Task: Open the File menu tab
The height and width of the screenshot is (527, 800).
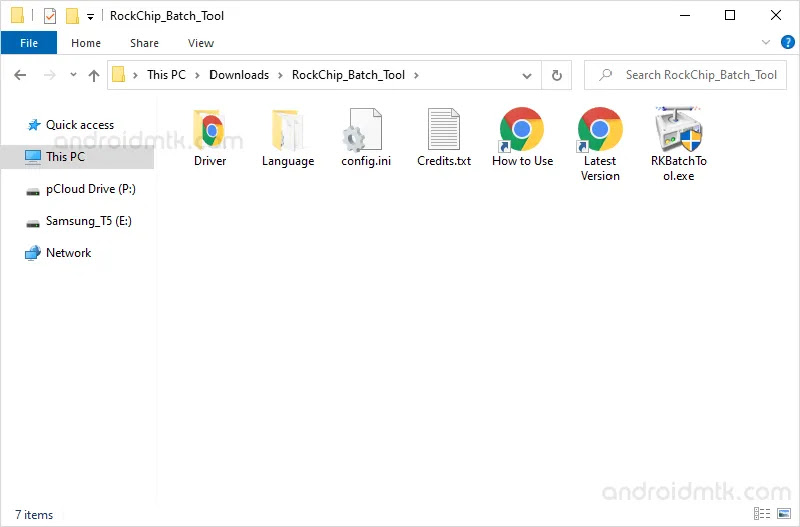Action: coord(29,43)
